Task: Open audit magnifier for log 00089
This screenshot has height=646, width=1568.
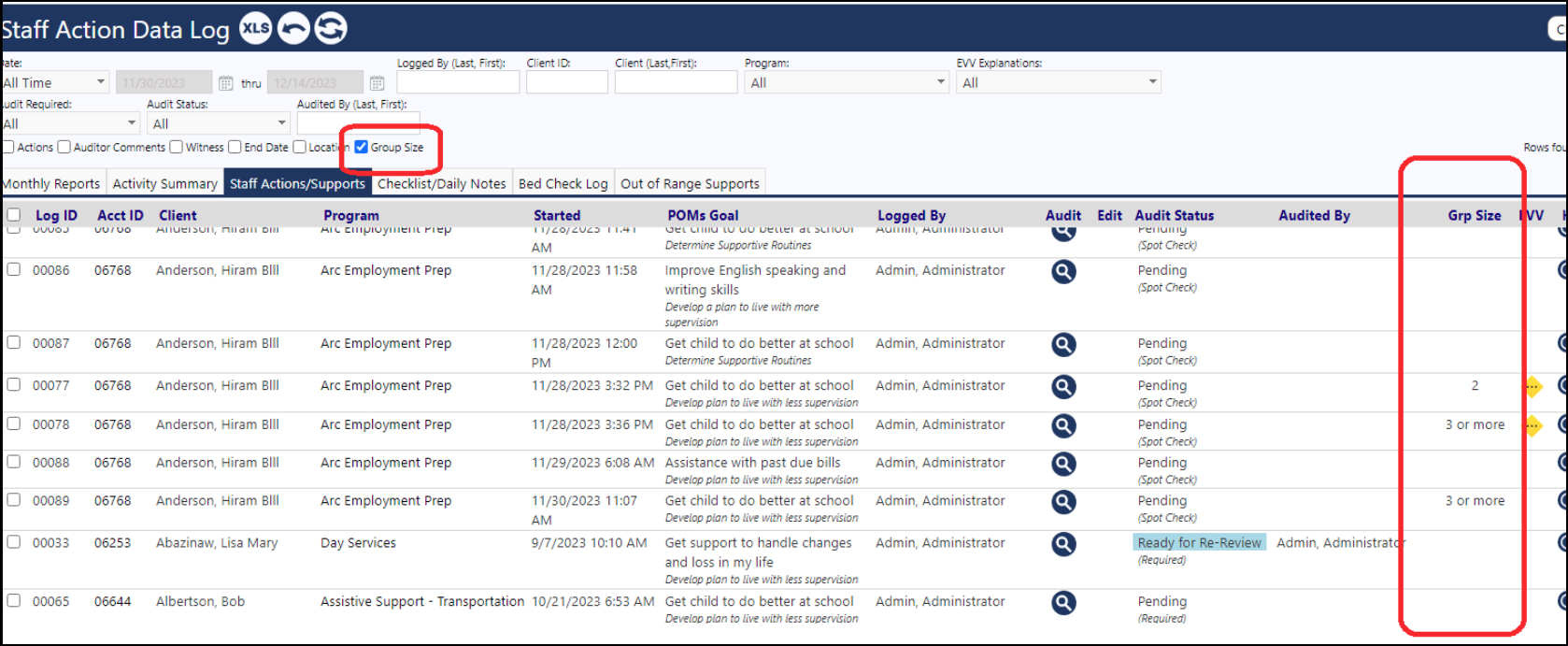Action: click(1063, 503)
